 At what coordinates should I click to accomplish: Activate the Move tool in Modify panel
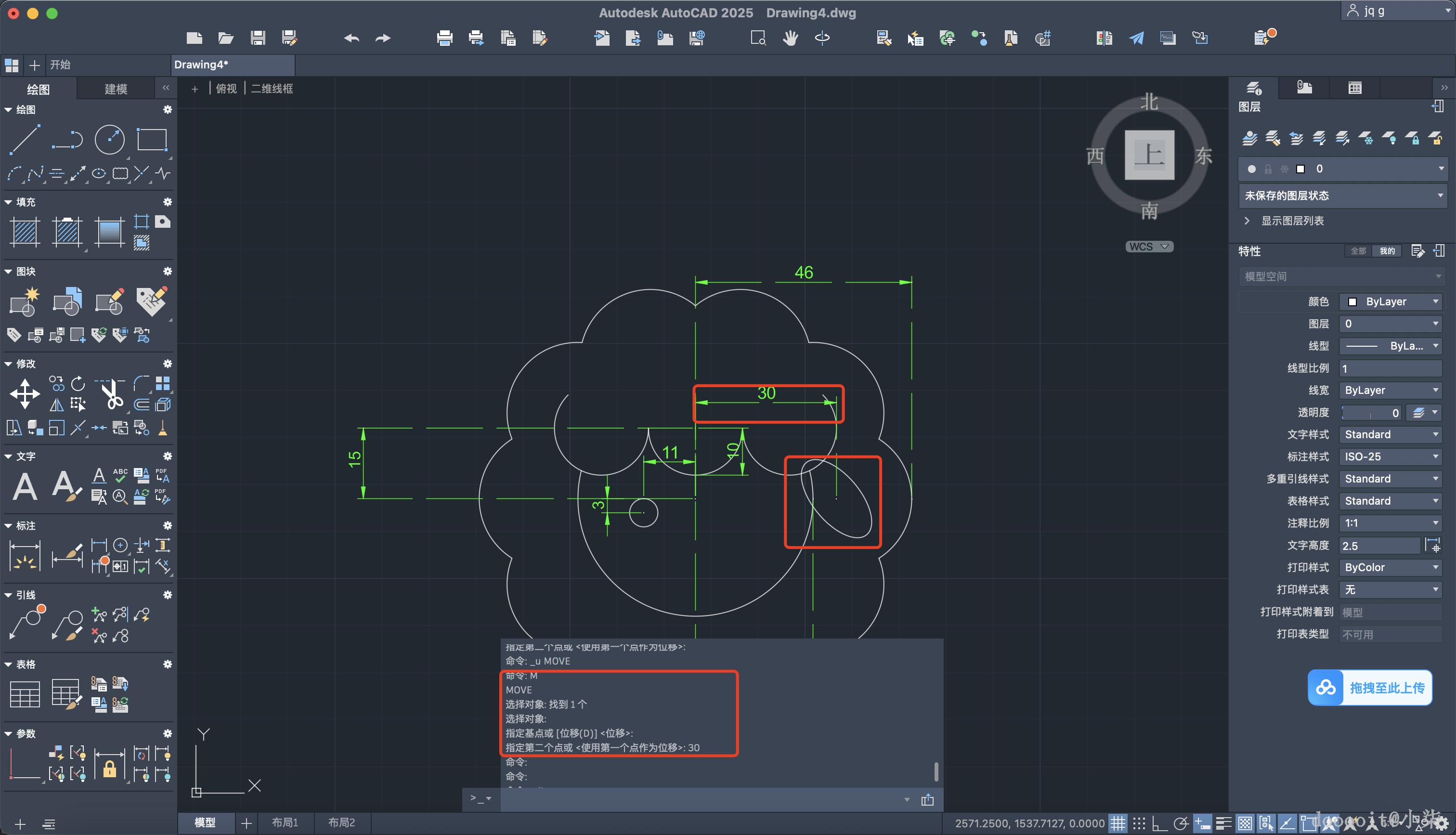tap(25, 393)
